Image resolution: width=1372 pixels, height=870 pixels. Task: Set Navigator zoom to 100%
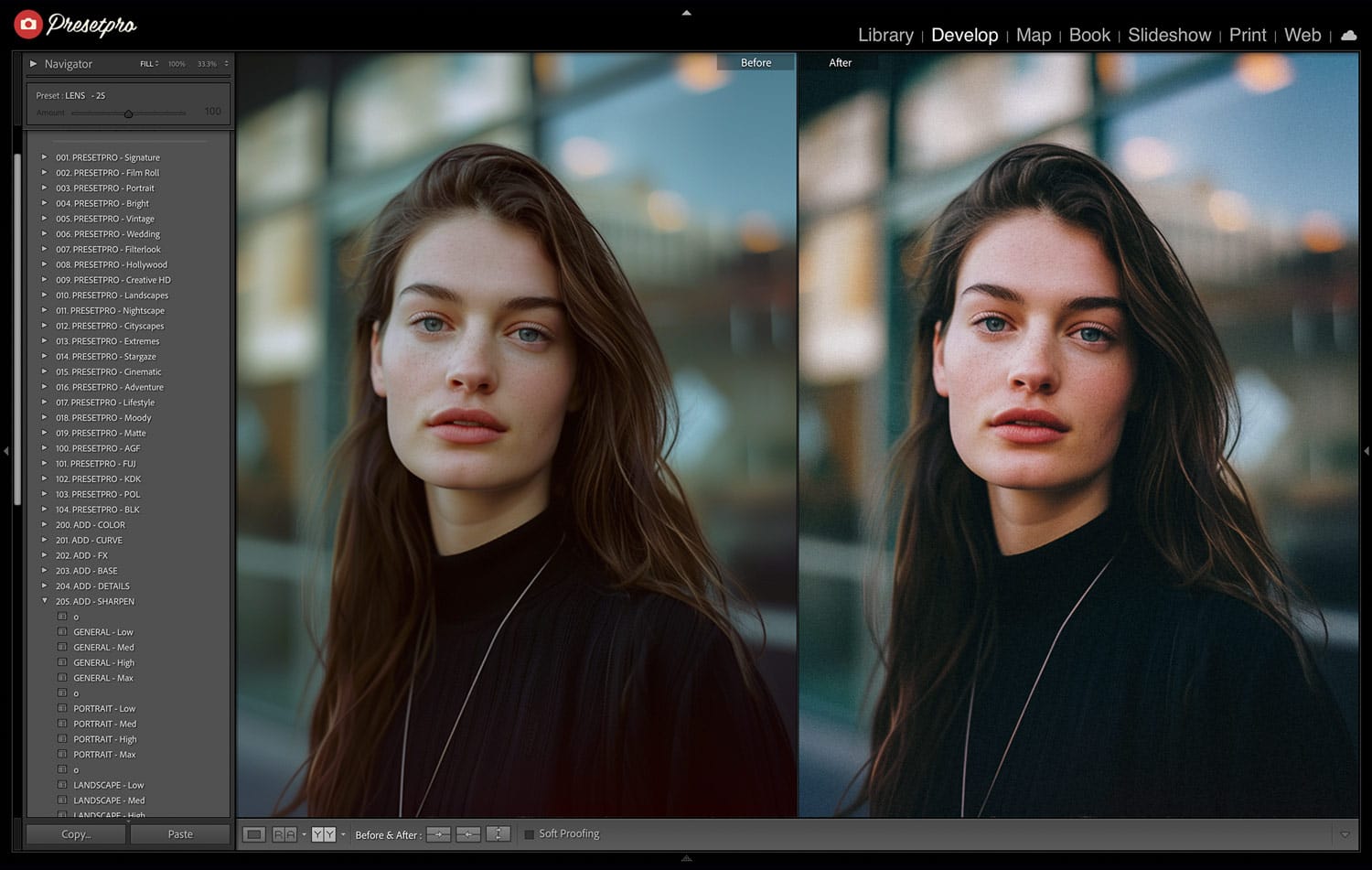tap(177, 64)
